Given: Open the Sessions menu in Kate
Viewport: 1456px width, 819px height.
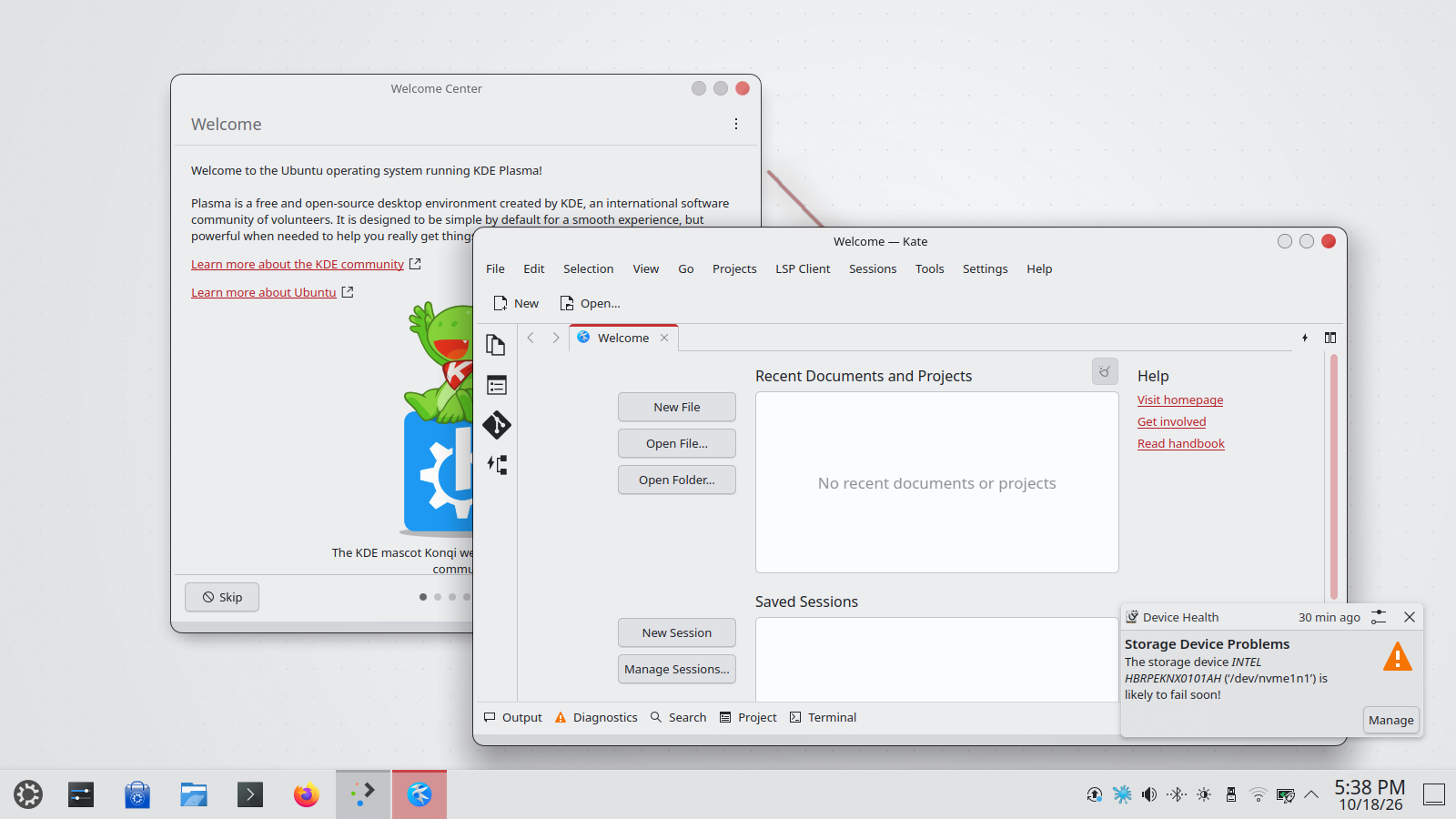Looking at the screenshot, I should [873, 268].
